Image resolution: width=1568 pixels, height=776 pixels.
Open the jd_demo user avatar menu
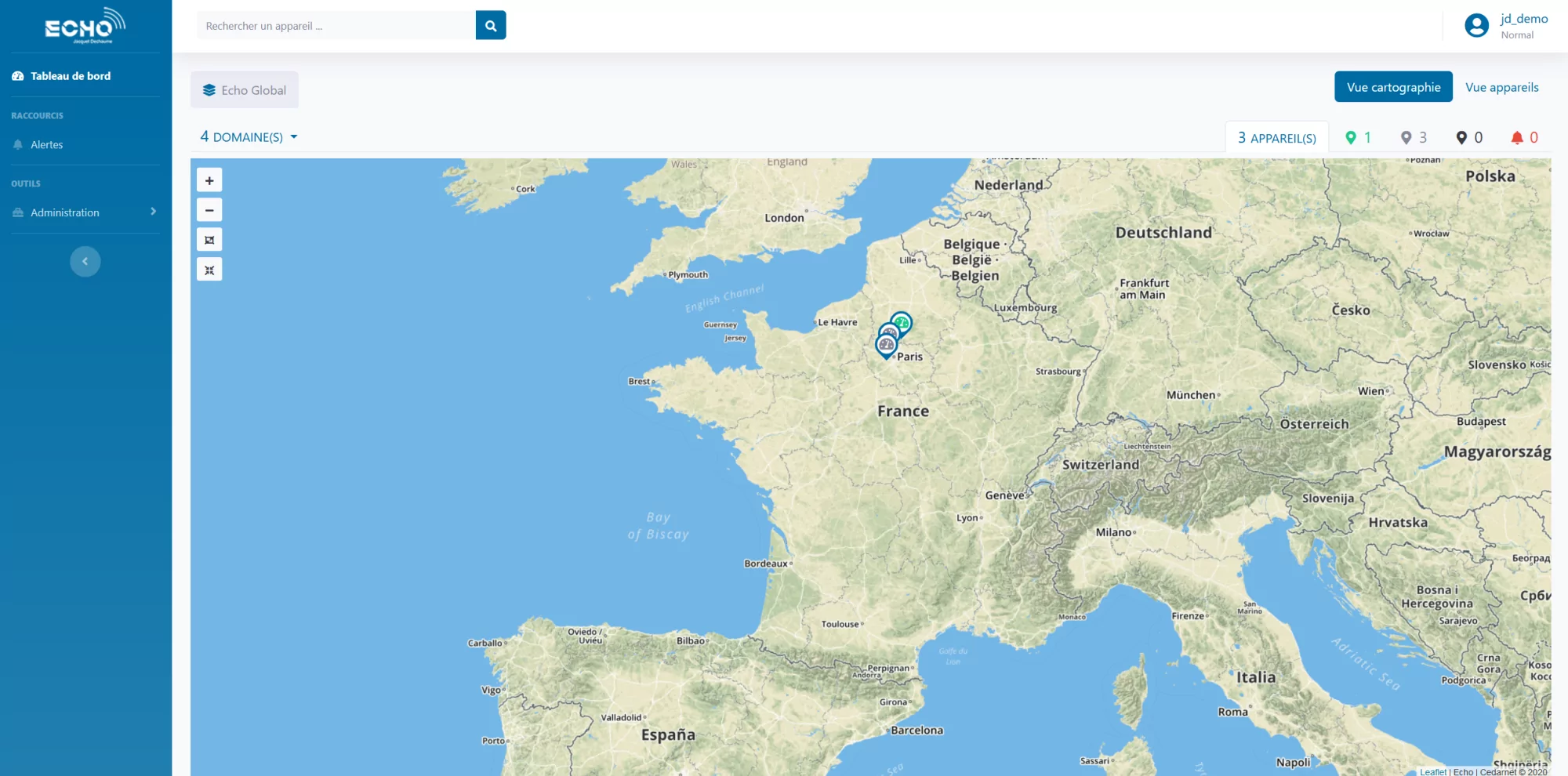(x=1476, y=26)
